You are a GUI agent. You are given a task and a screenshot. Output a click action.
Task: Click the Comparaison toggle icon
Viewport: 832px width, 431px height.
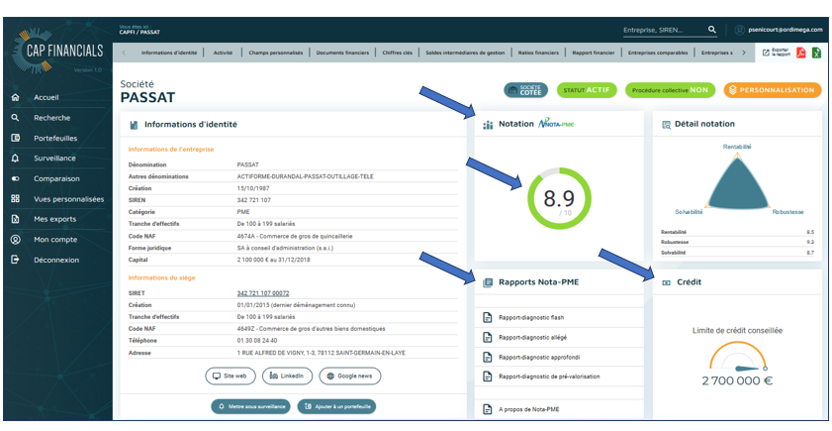coord(15,179)
